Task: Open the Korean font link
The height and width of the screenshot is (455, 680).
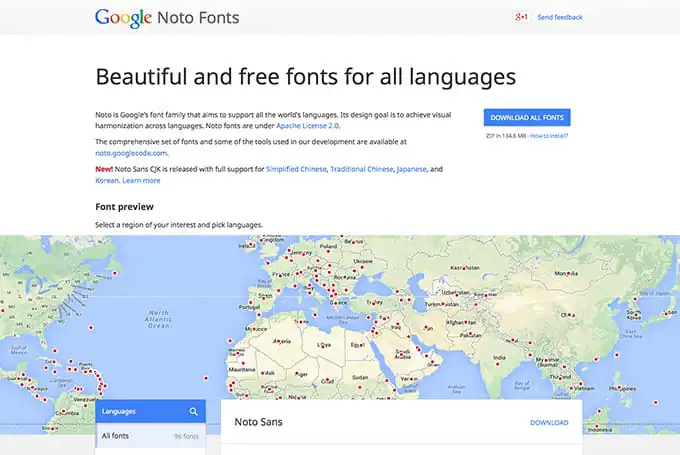Action: point(107,180)
